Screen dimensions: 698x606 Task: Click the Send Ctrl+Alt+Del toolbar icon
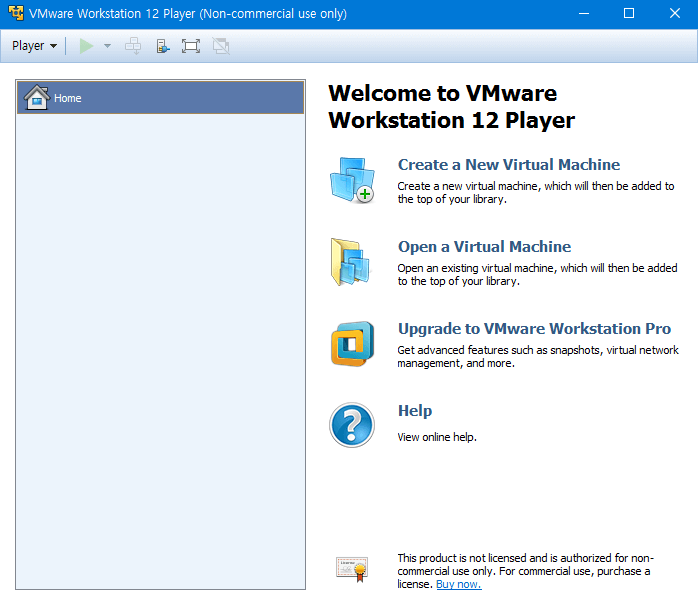pos(133,46)
